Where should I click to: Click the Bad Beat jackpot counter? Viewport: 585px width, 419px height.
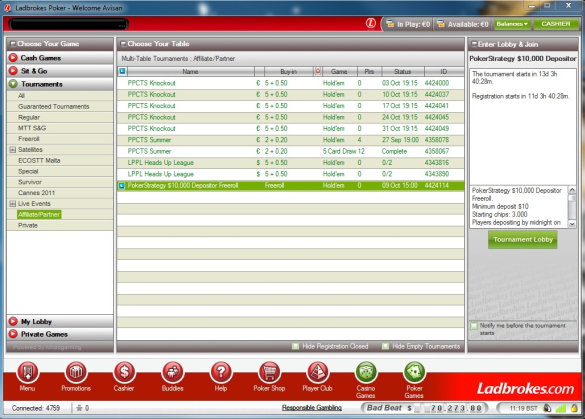pos(425,408)
